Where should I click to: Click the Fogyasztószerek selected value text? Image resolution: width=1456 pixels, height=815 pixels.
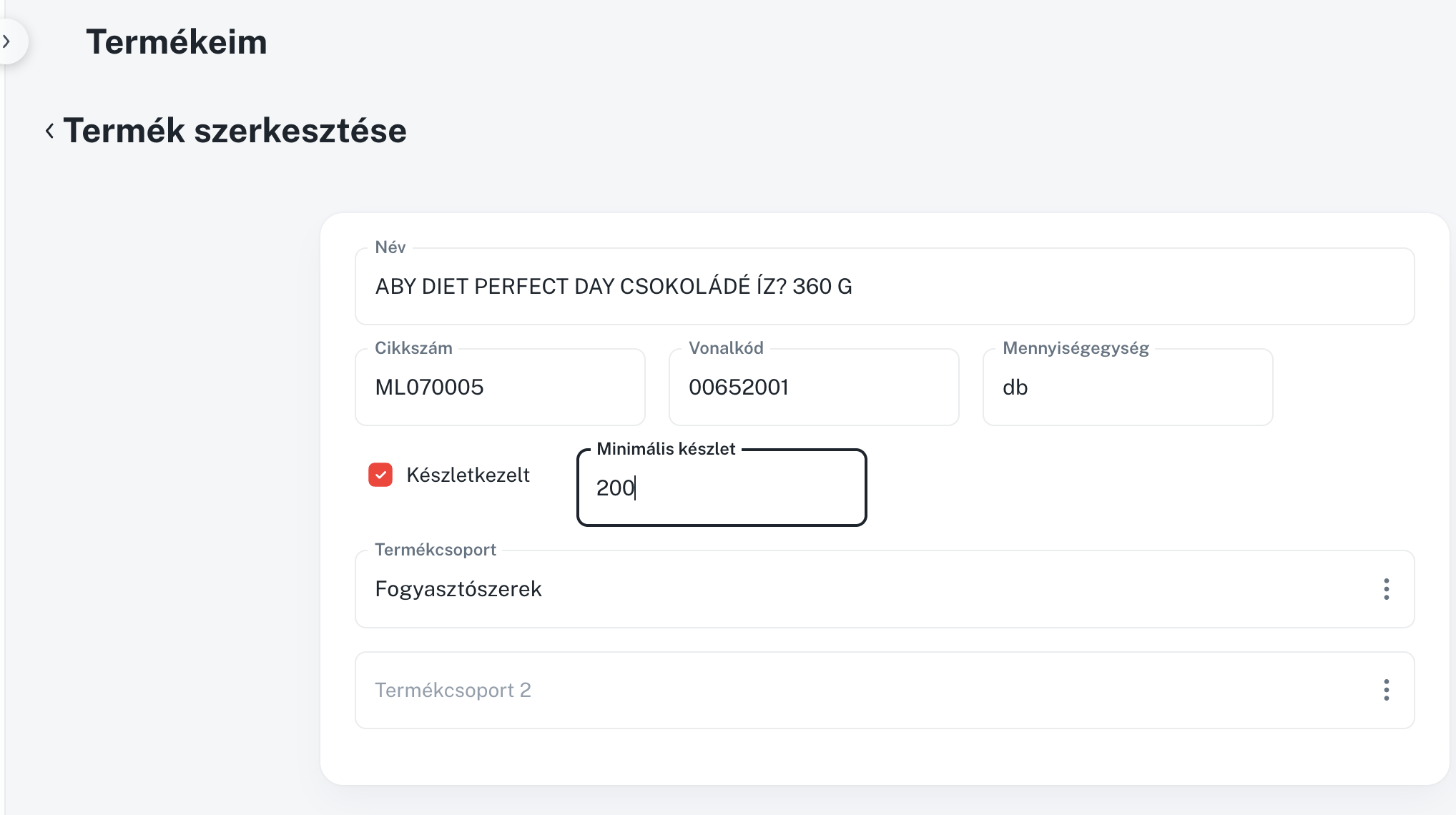[458, 589]
